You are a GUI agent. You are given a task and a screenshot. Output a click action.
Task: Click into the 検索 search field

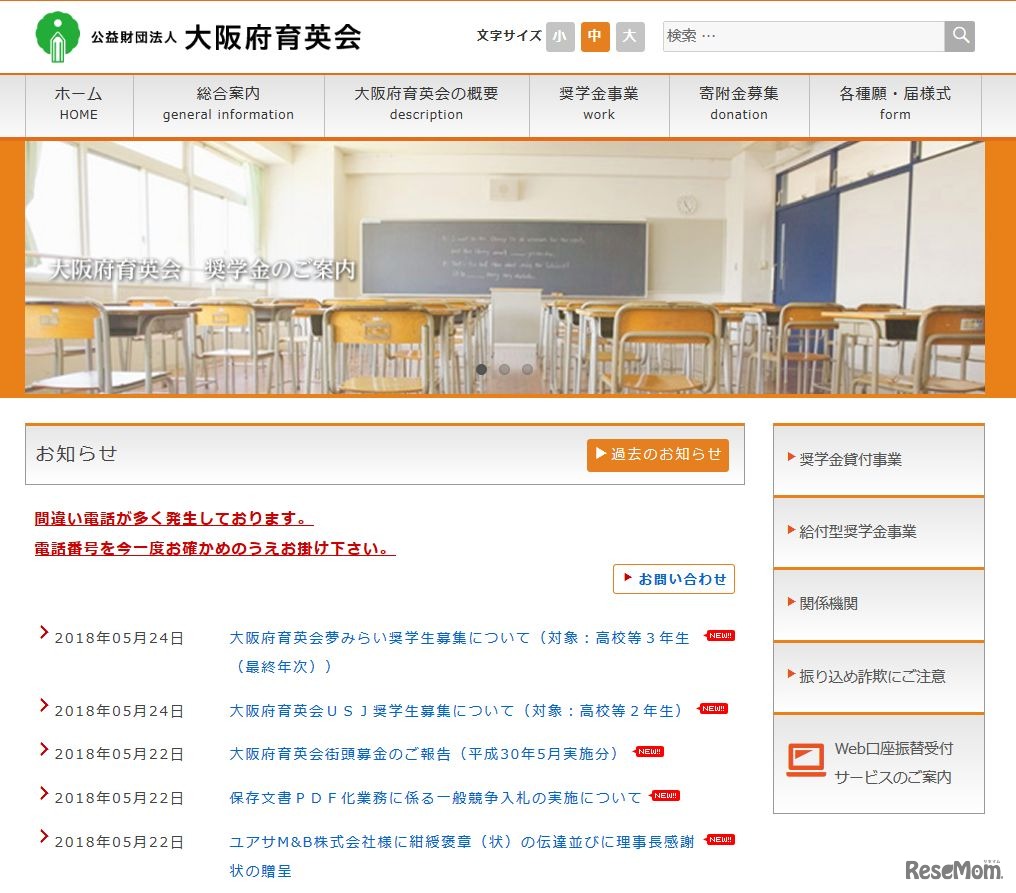[x=803, y=36]
